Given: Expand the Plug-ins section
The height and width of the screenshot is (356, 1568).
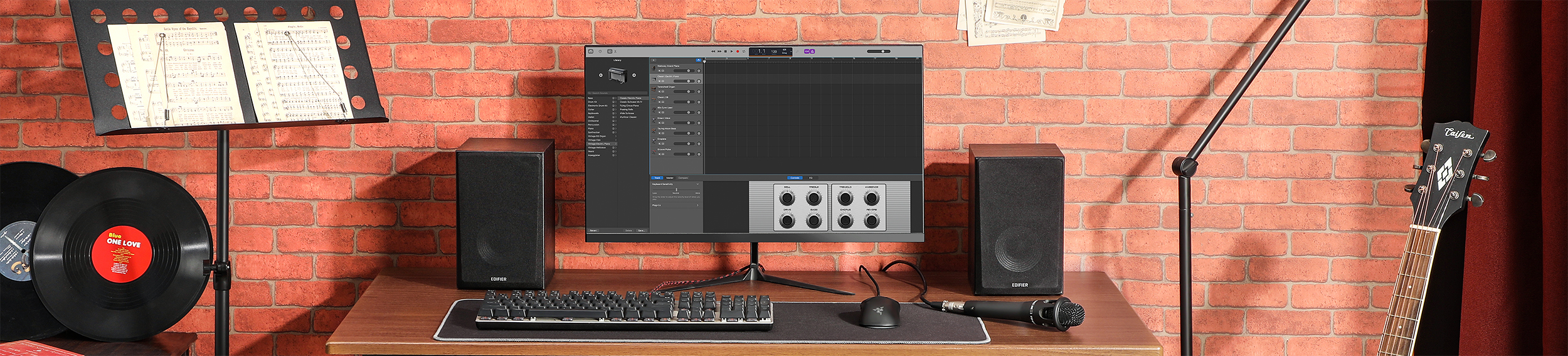Looking at the screenshot, I should pos(697,205).
